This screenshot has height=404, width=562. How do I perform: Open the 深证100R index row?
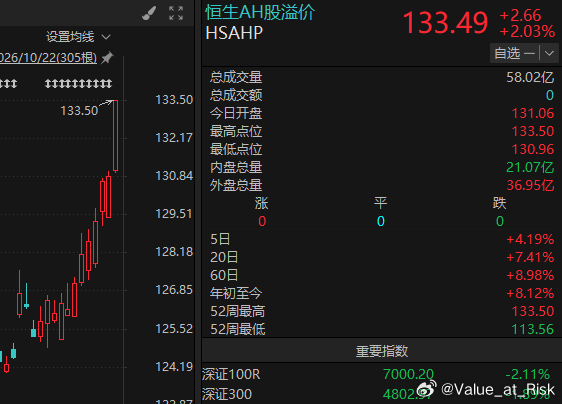tap(382, 374)
